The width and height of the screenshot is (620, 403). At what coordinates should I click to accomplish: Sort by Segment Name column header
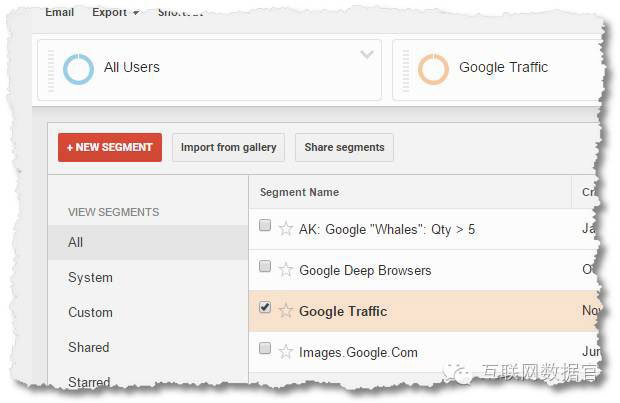coord(299,192)
